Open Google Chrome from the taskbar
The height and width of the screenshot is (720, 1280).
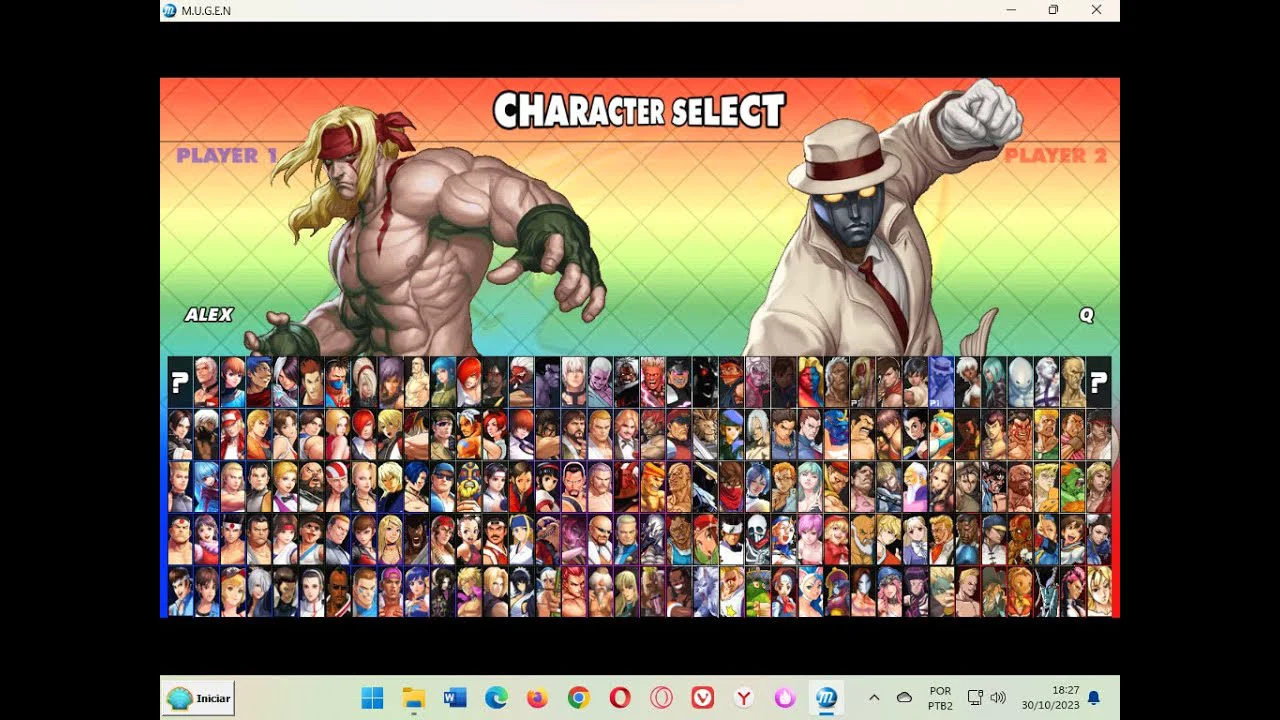578,698
